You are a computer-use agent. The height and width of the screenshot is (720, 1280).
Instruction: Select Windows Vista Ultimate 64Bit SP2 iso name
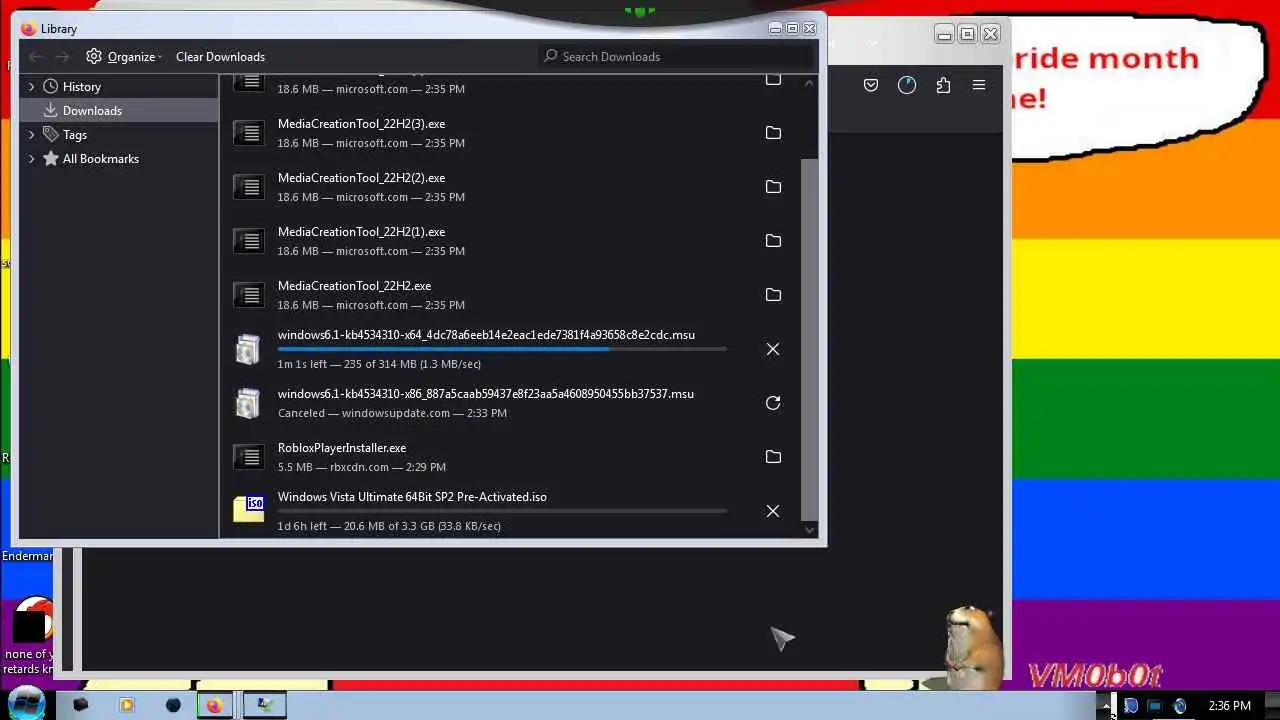click(412, 497)
